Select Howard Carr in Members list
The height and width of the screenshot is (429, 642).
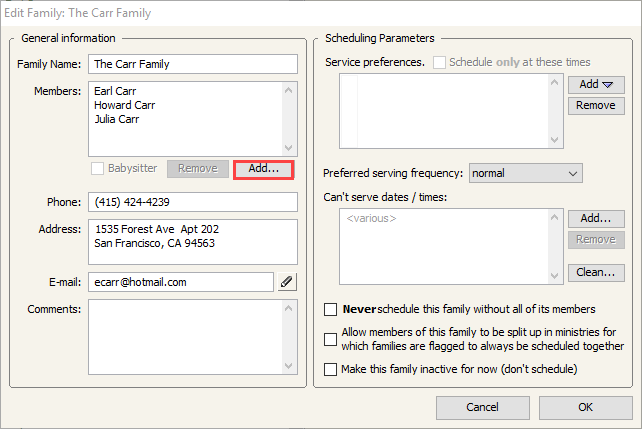[x=124, y=105]
